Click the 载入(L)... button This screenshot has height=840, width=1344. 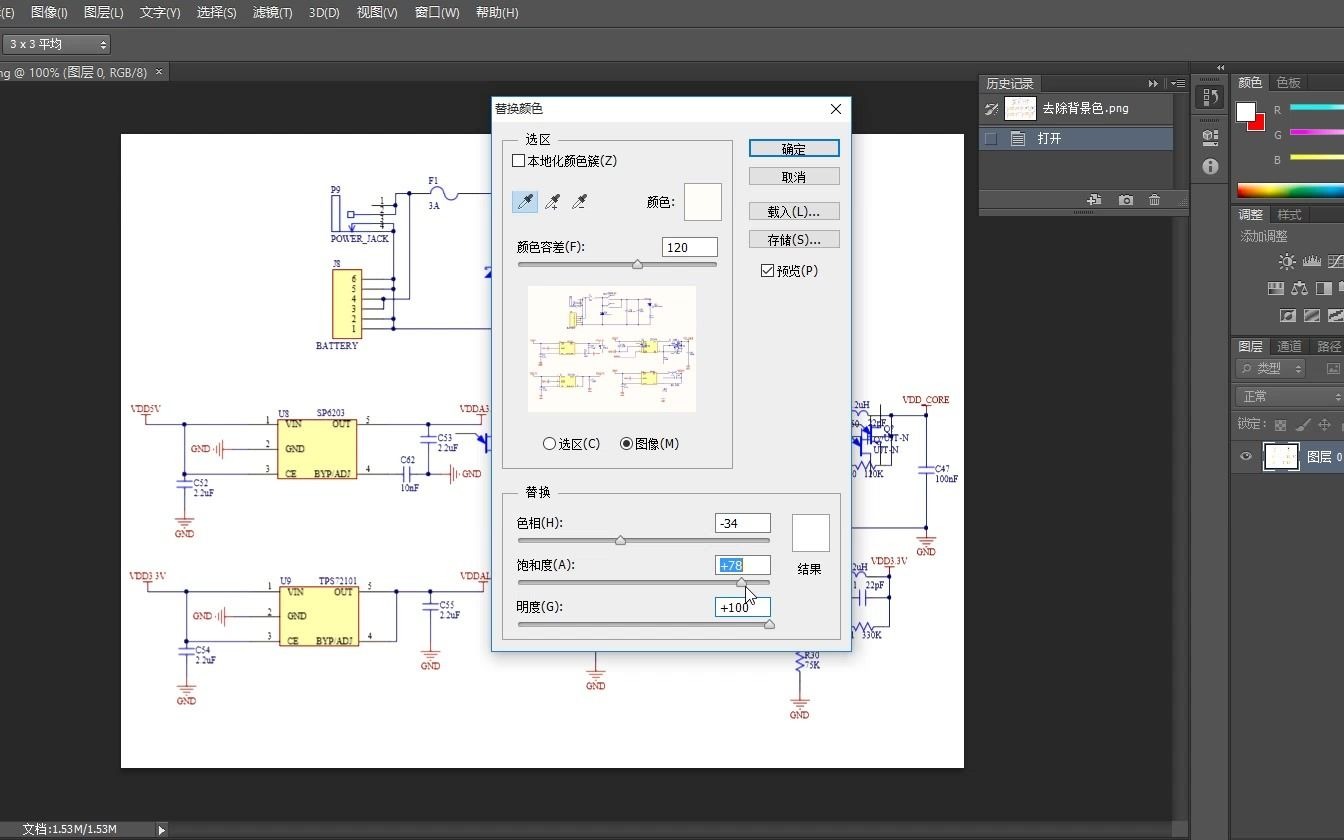click(794, 211)
